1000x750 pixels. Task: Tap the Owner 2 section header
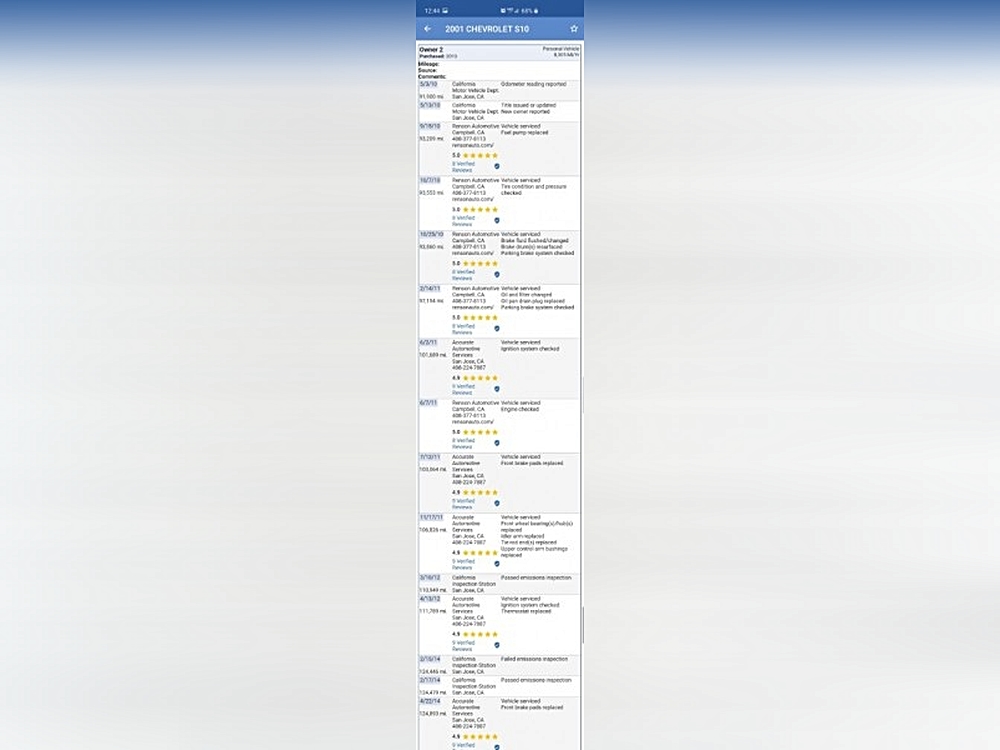coord(429,48)
